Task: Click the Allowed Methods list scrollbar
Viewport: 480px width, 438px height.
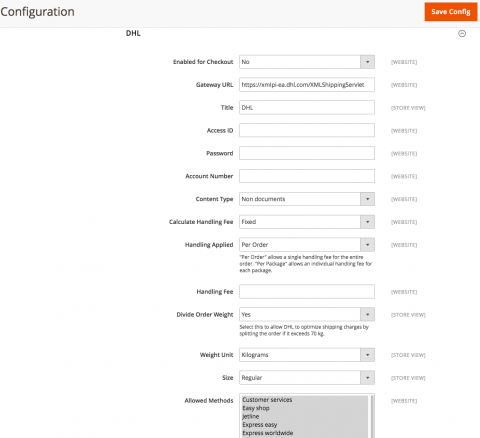Action: pos(372,417)
